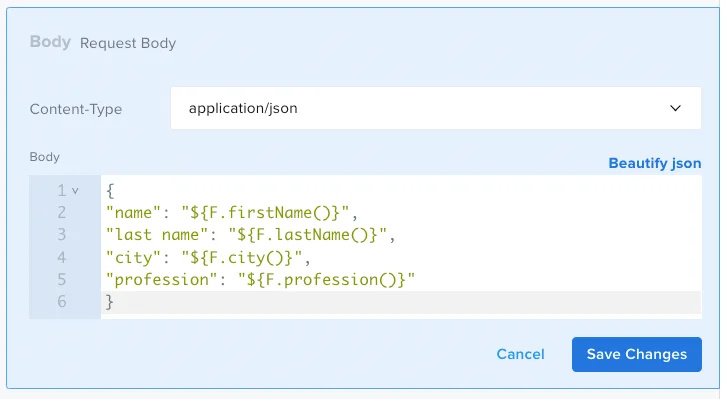The height and width of the screenshot is (399, 726).
Task: Collapse the JSON block fold arrow on line 1
Action: point(75,190)
